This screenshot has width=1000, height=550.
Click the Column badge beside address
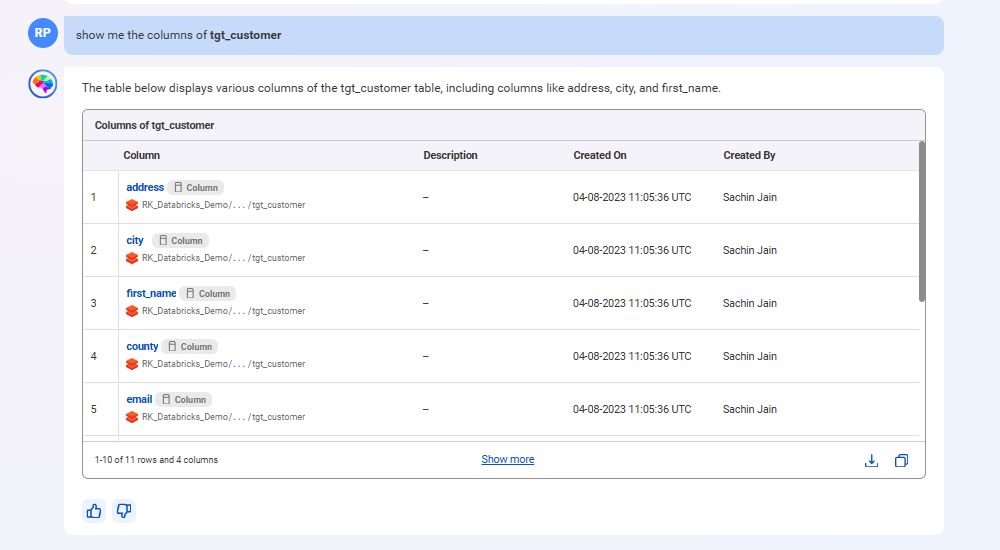[196, 188]
